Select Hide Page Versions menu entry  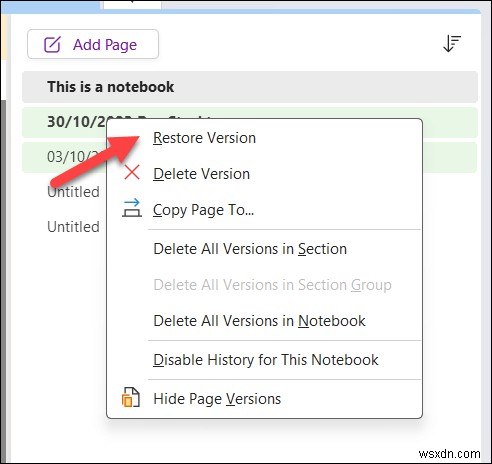264,399
